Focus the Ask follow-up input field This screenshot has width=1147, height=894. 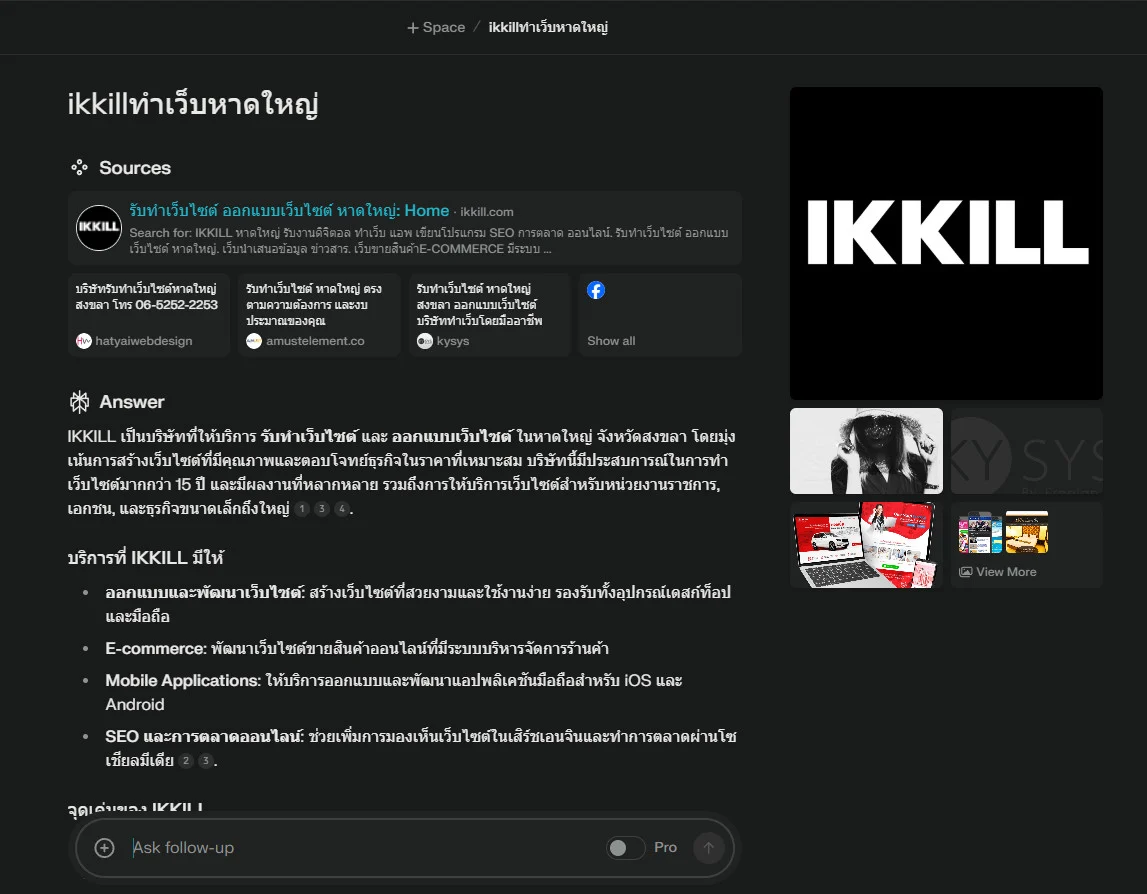tap(360, 848)
